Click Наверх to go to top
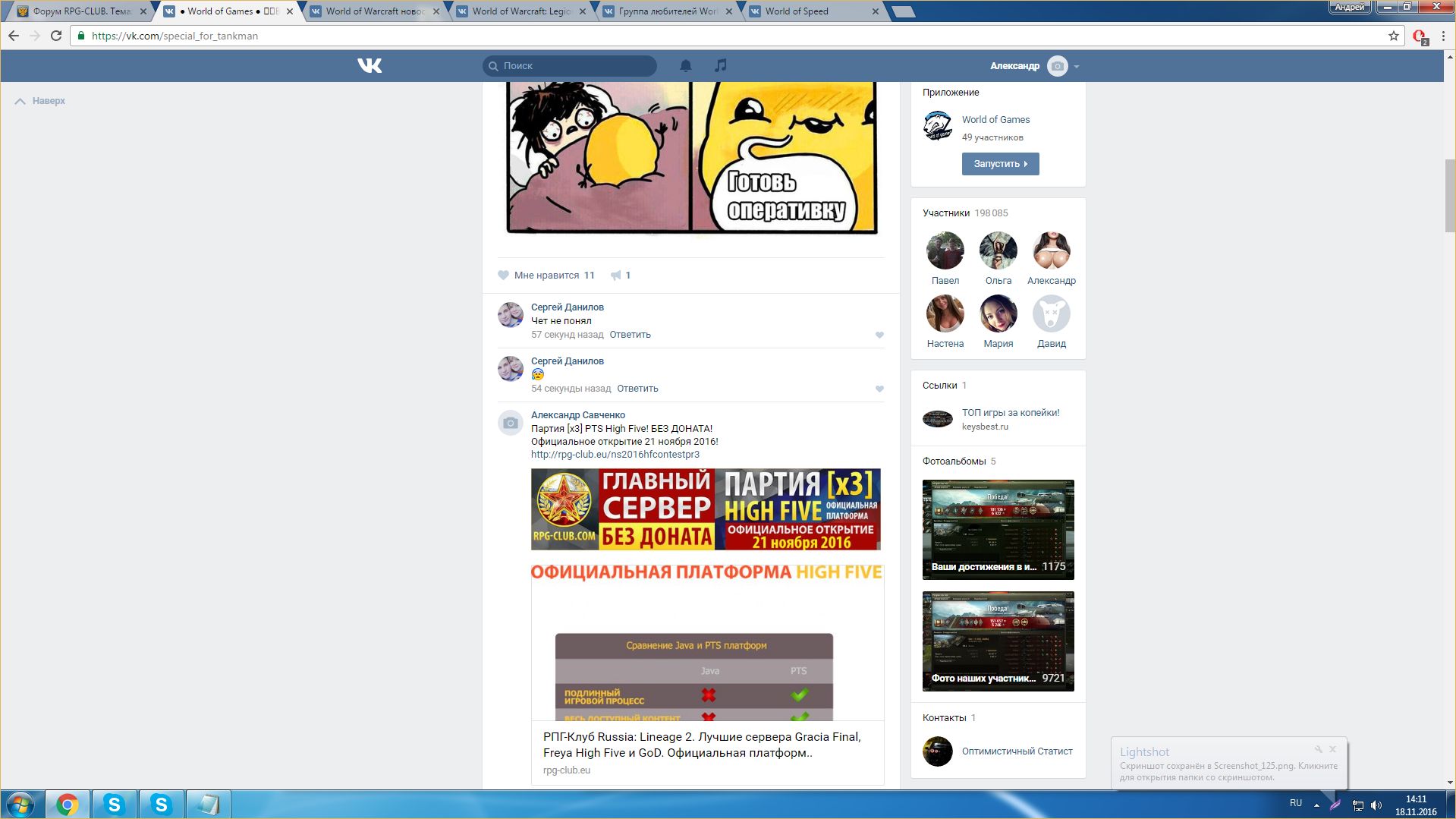Viewport: 1456px width, 819px height. pyautogui.click(x=40, y=101)
